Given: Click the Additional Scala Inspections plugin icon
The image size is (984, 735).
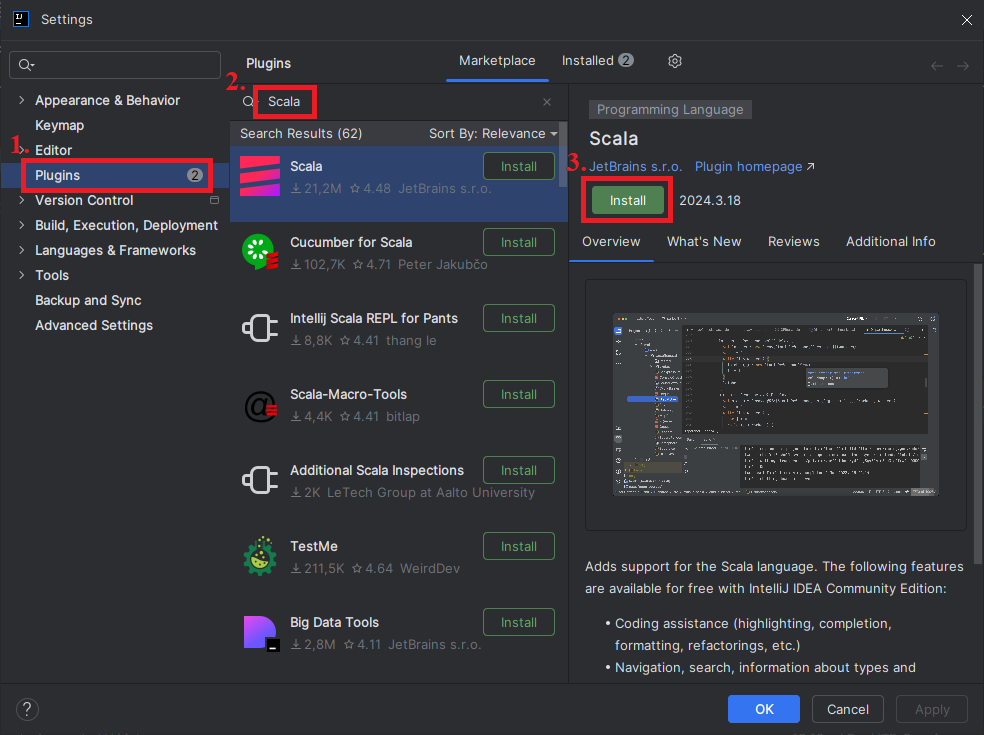Looking at the screenshot, I should coord(260,480).
